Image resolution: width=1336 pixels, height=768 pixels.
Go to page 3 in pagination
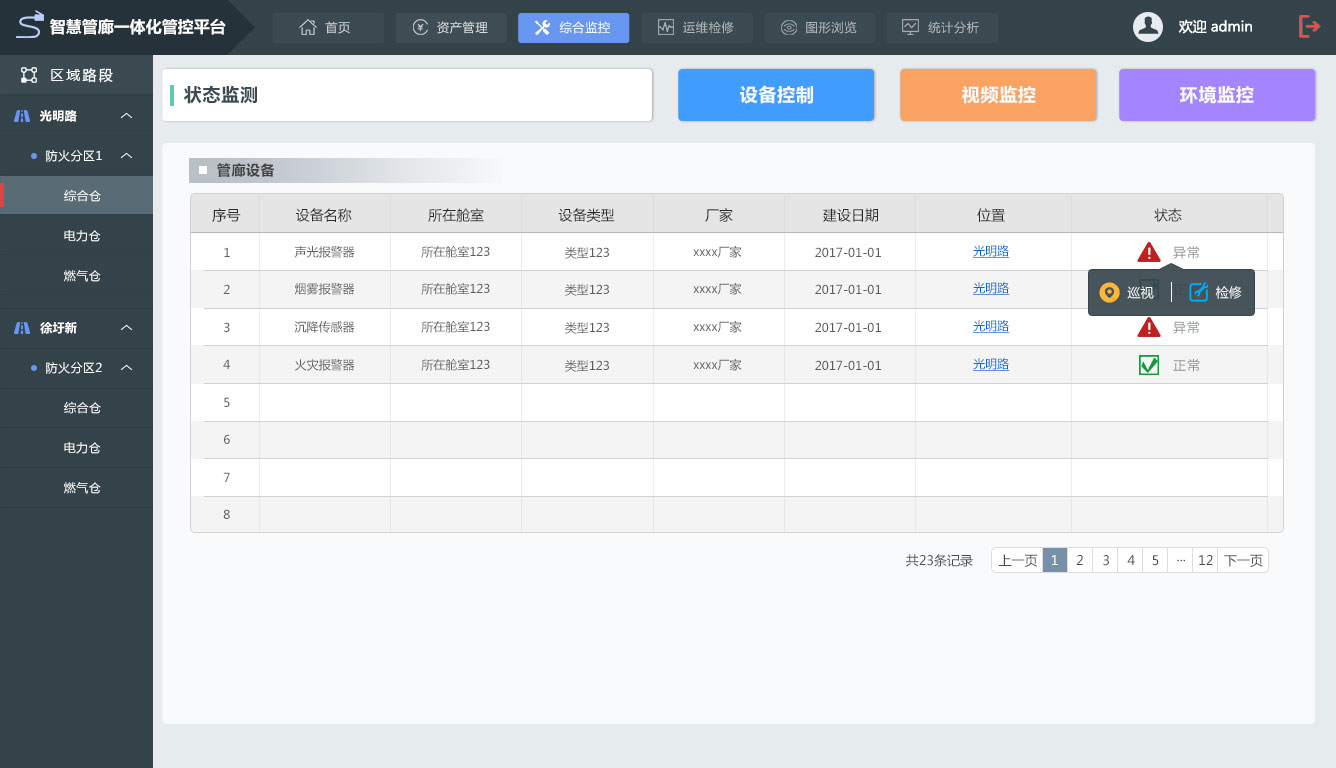[1105, 561]
